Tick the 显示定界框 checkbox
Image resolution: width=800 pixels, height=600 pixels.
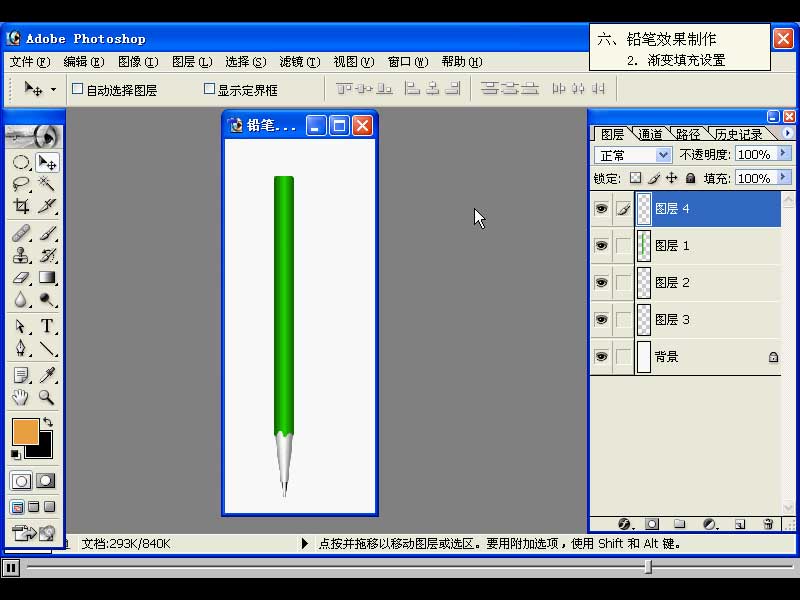pos(209,89)
